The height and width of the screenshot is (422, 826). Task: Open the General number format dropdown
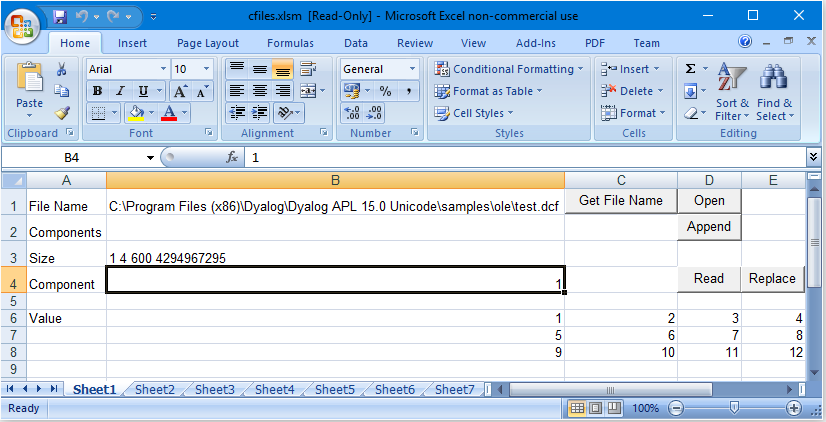click(412, 69)
